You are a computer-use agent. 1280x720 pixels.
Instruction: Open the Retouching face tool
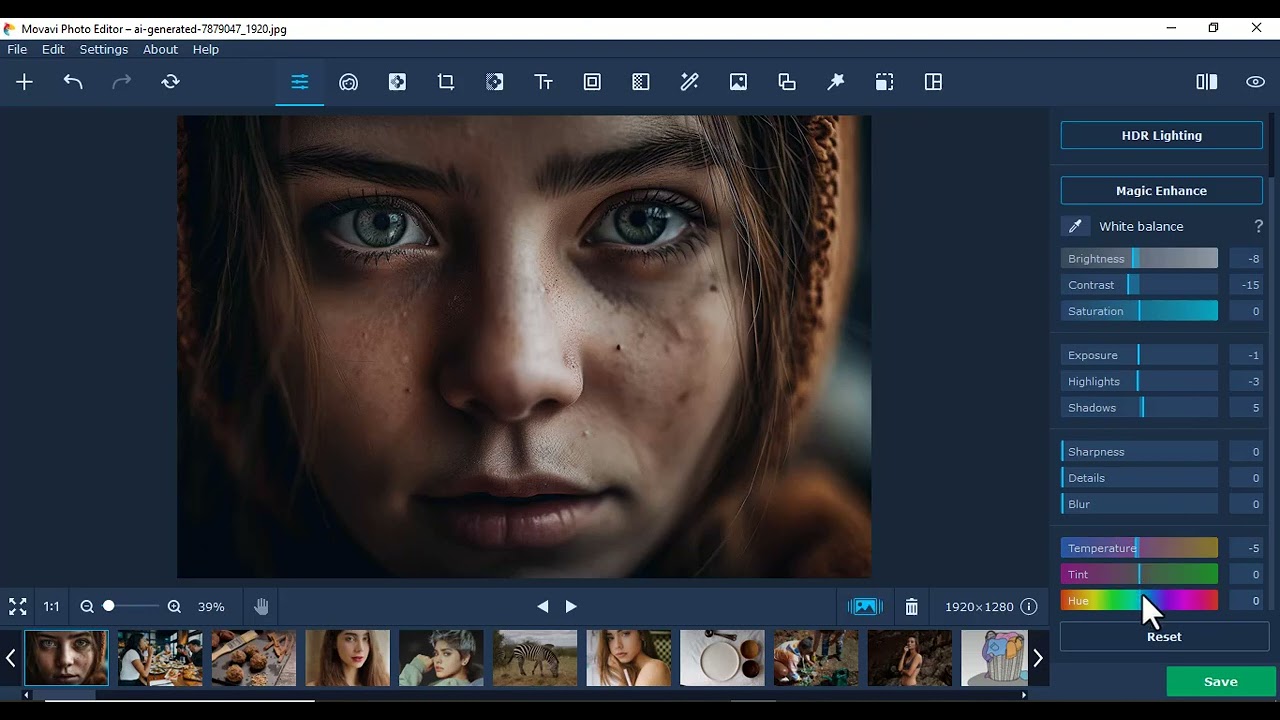click(x=348, y=82)
